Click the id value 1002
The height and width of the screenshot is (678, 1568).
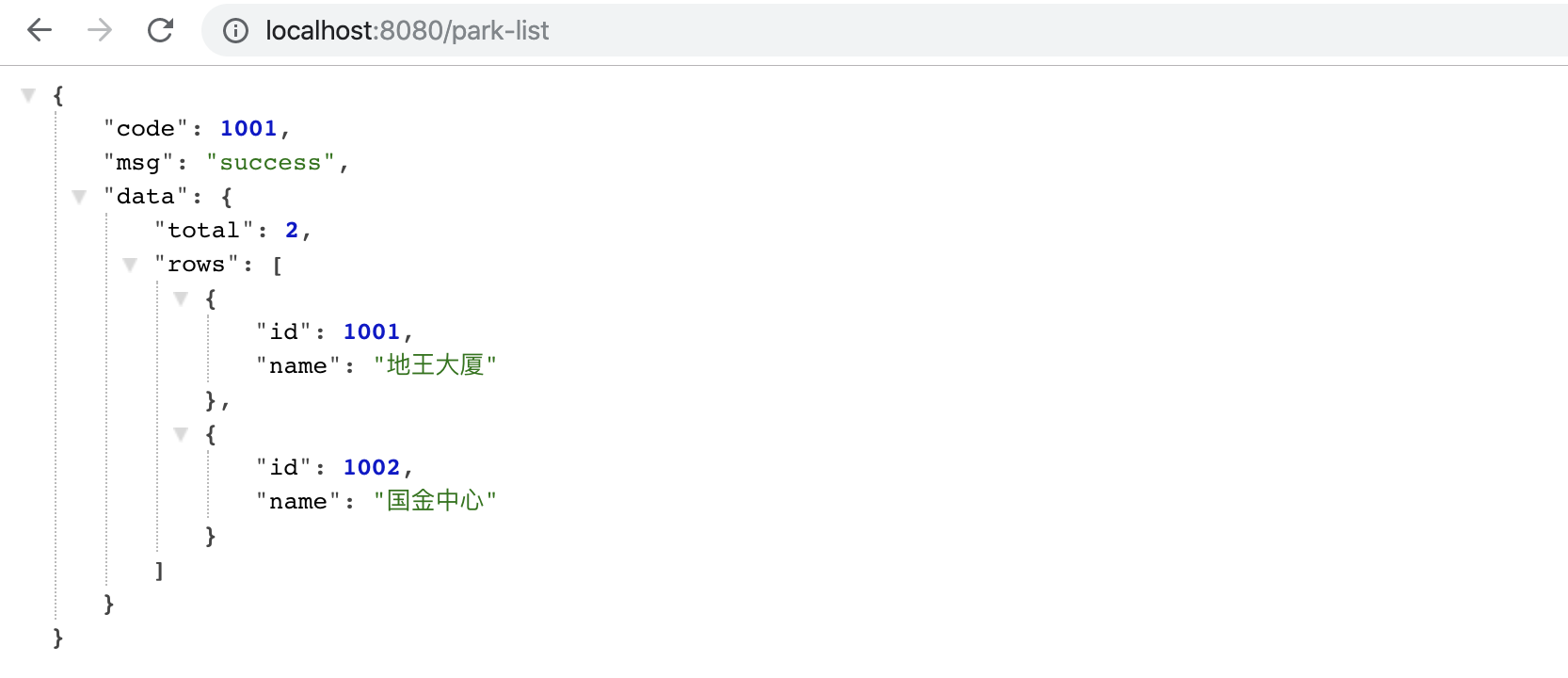[x=371, y=468]
